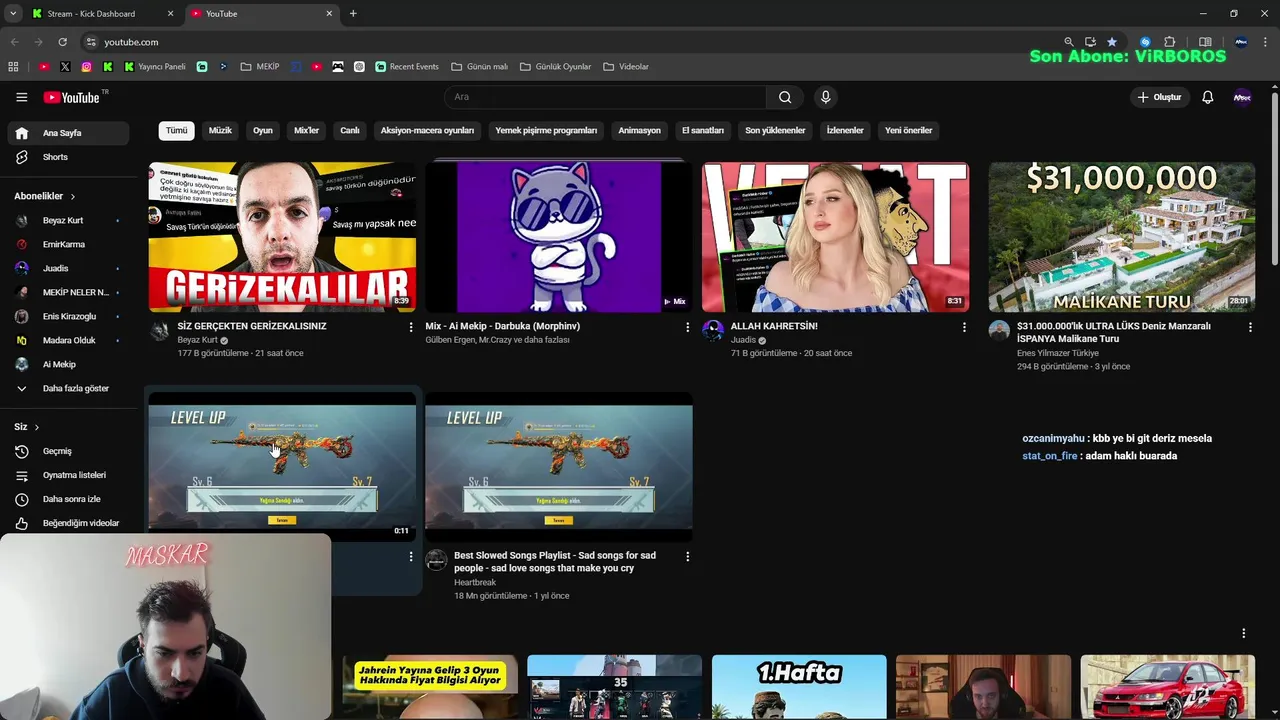Open options menu for Malikane Turu video

pyautogui.click(x=1250, y=327)
